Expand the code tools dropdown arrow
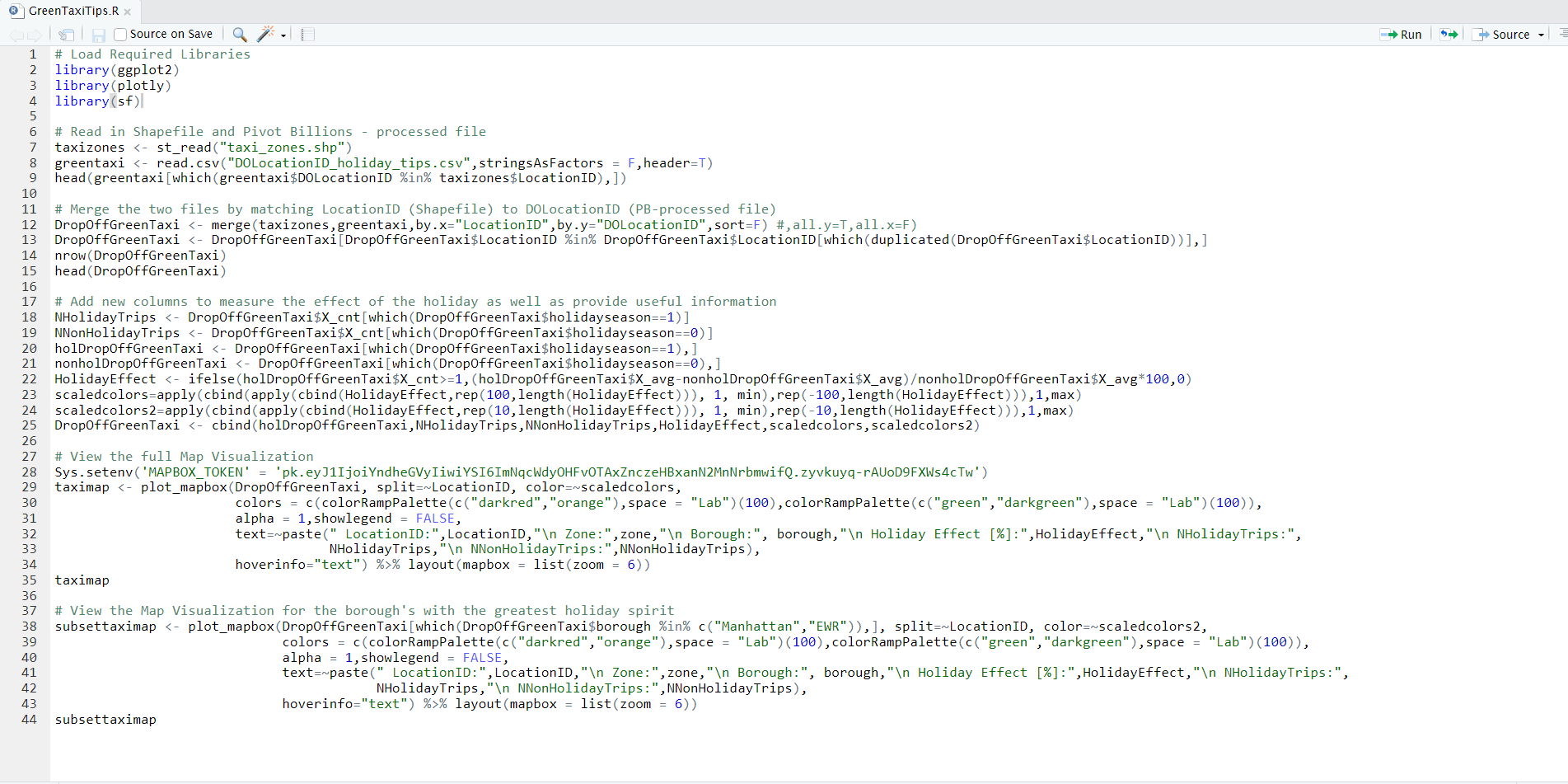1568x784 pixels. [283, 35]
